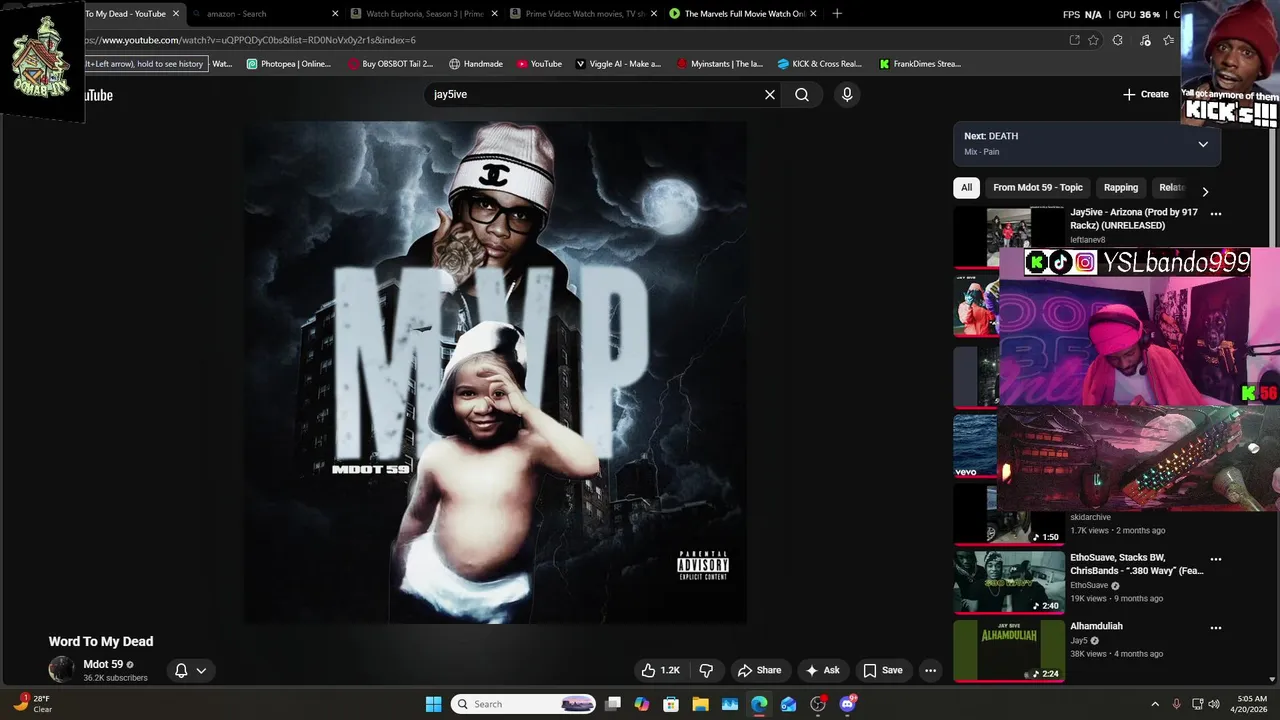Show hidden system tray icons chevron
Screen dimensions: 1280x720
click(1155, 704)
